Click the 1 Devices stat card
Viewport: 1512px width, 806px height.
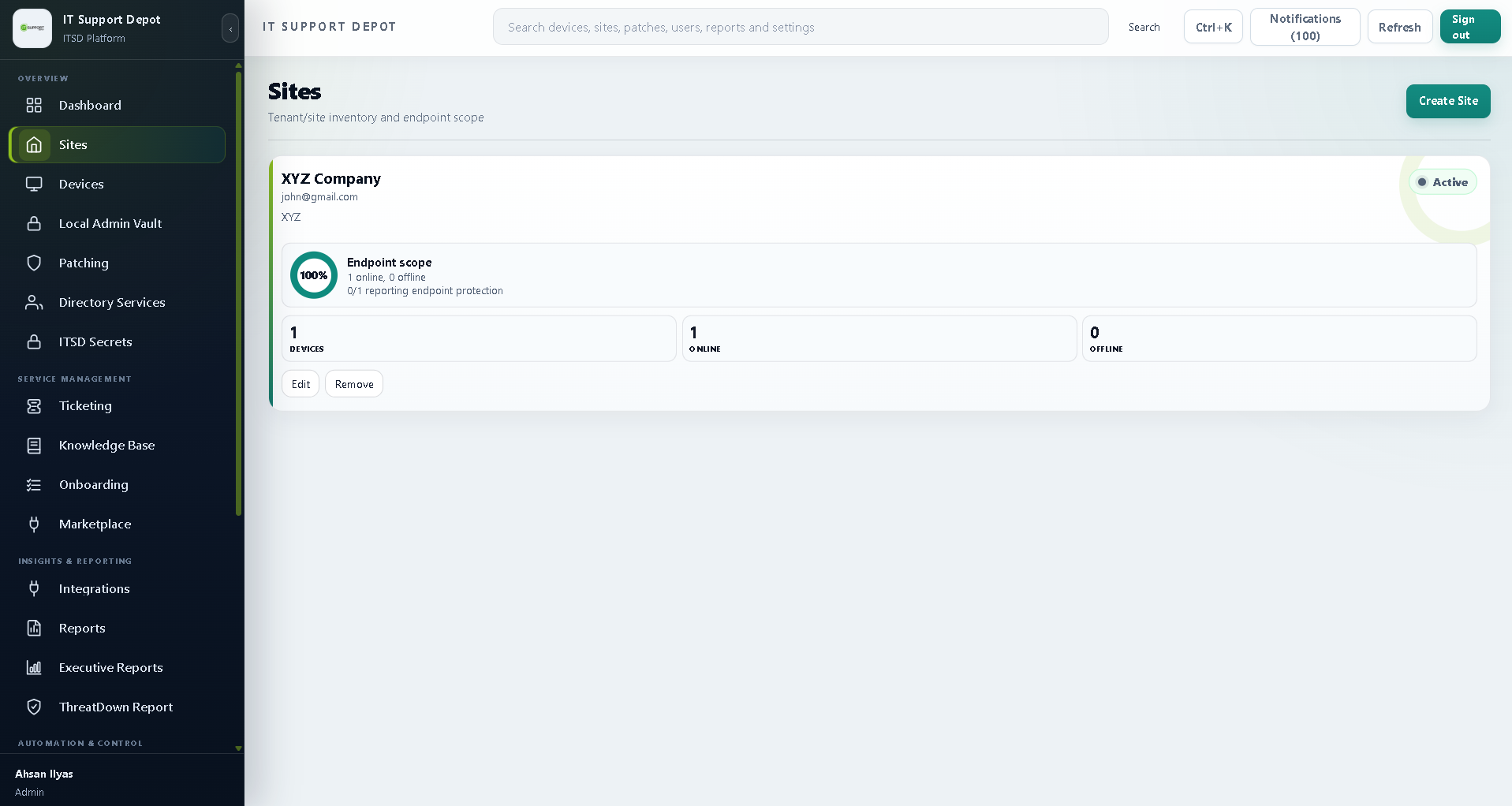coord(479,339)
